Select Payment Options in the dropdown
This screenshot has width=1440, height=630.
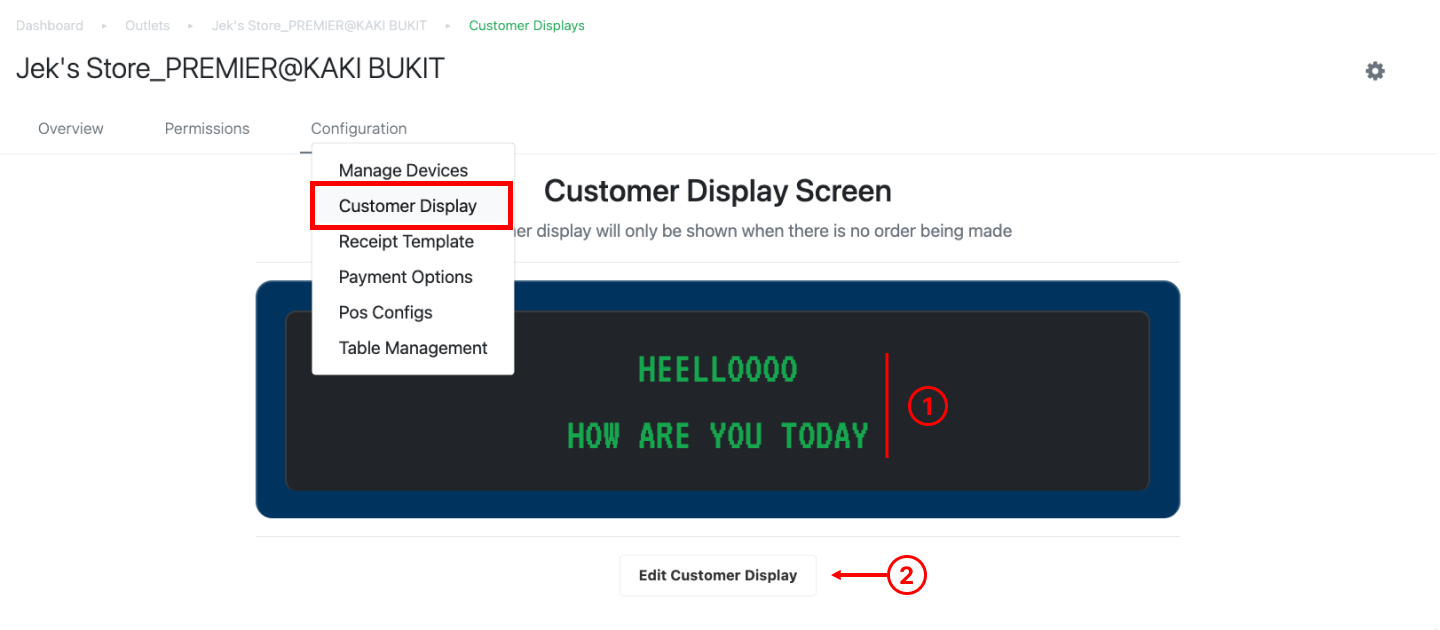coord(405,277)
